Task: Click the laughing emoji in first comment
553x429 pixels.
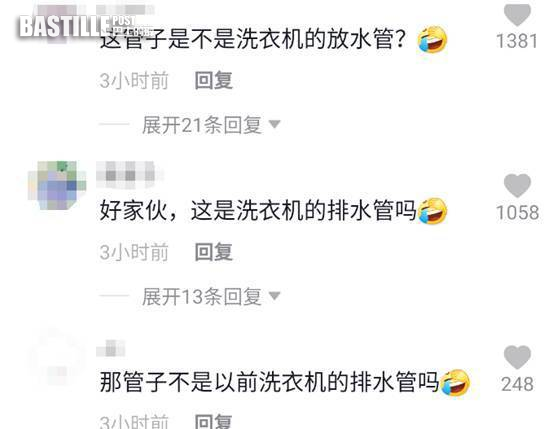Action: 432,40
